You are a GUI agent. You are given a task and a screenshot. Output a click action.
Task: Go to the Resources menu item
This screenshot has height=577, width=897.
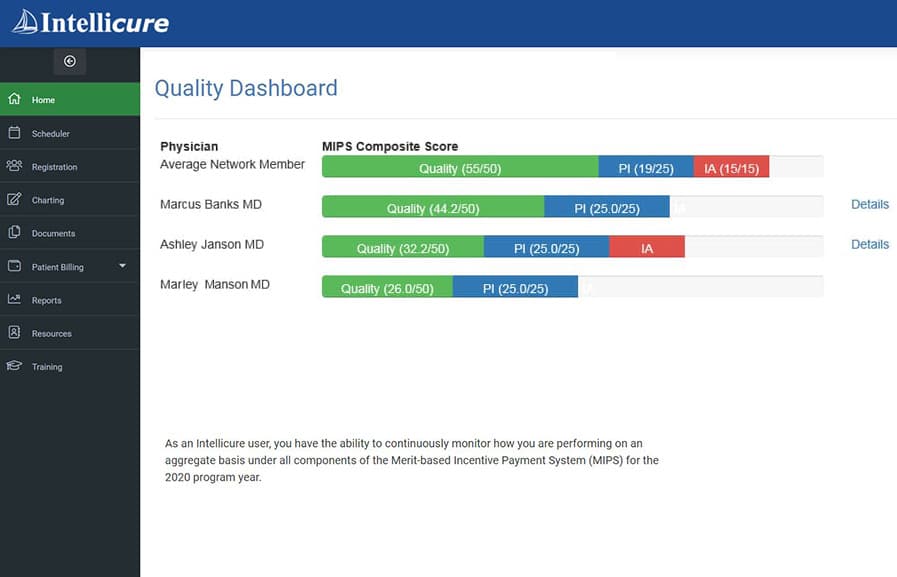click(70, 332)
